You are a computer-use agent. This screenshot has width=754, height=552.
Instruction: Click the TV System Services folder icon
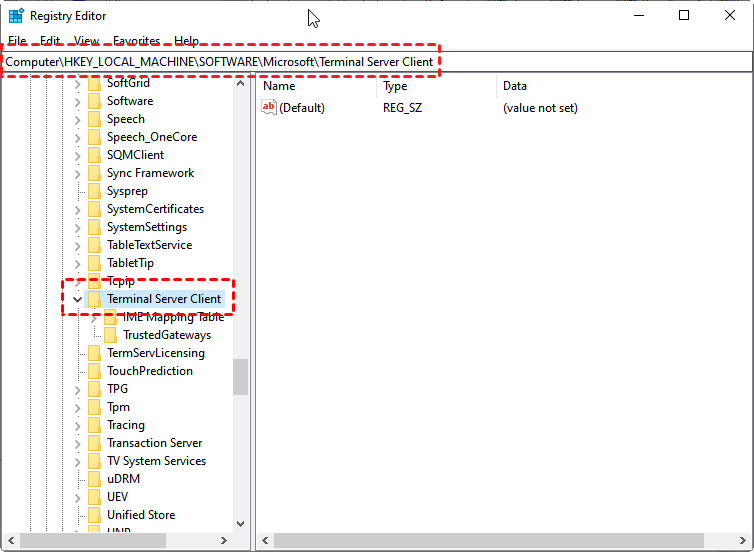pos(95,461)
